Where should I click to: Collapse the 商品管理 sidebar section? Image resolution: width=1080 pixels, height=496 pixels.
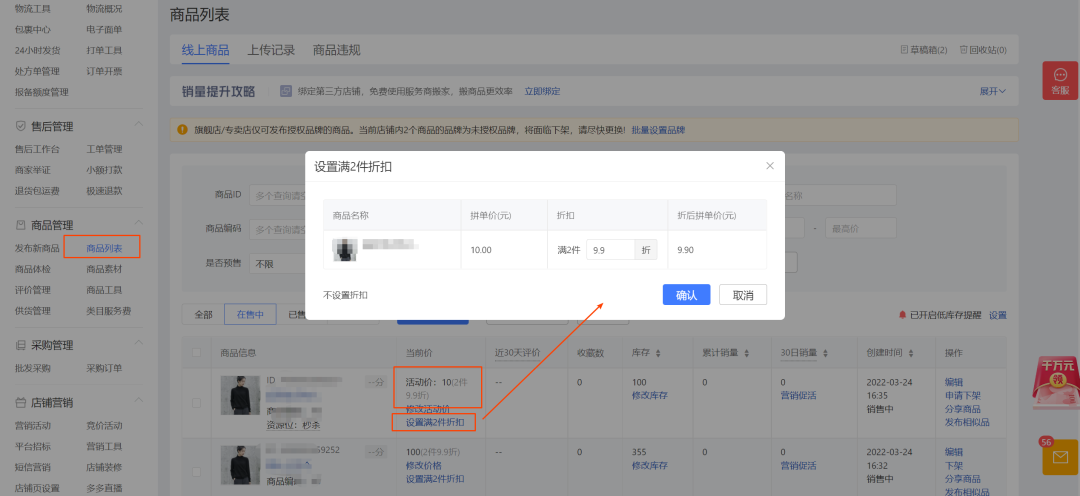point(138,225)
